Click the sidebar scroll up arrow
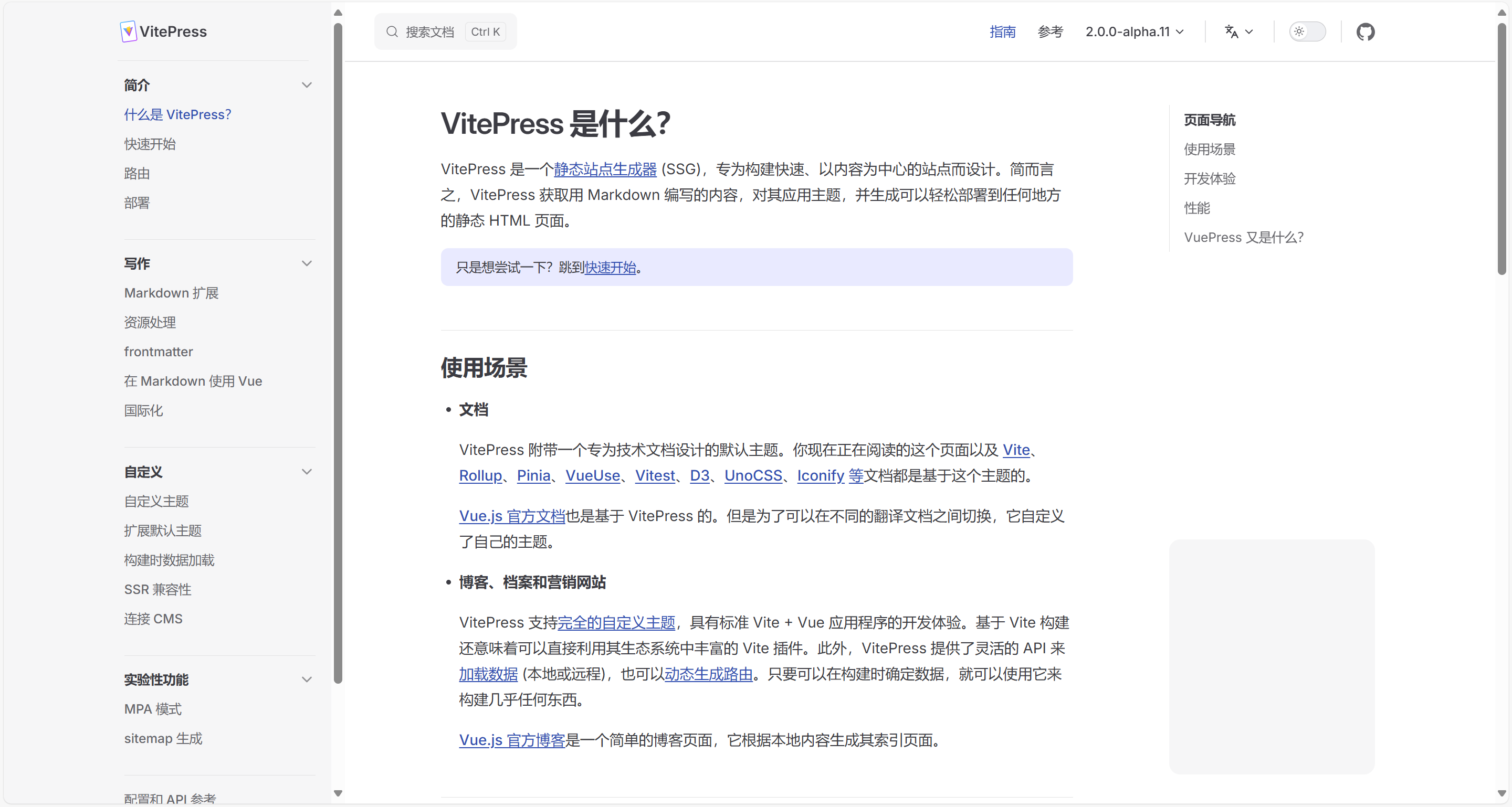The height and width of the screenshot is (807, 1512). coord(338,12)
